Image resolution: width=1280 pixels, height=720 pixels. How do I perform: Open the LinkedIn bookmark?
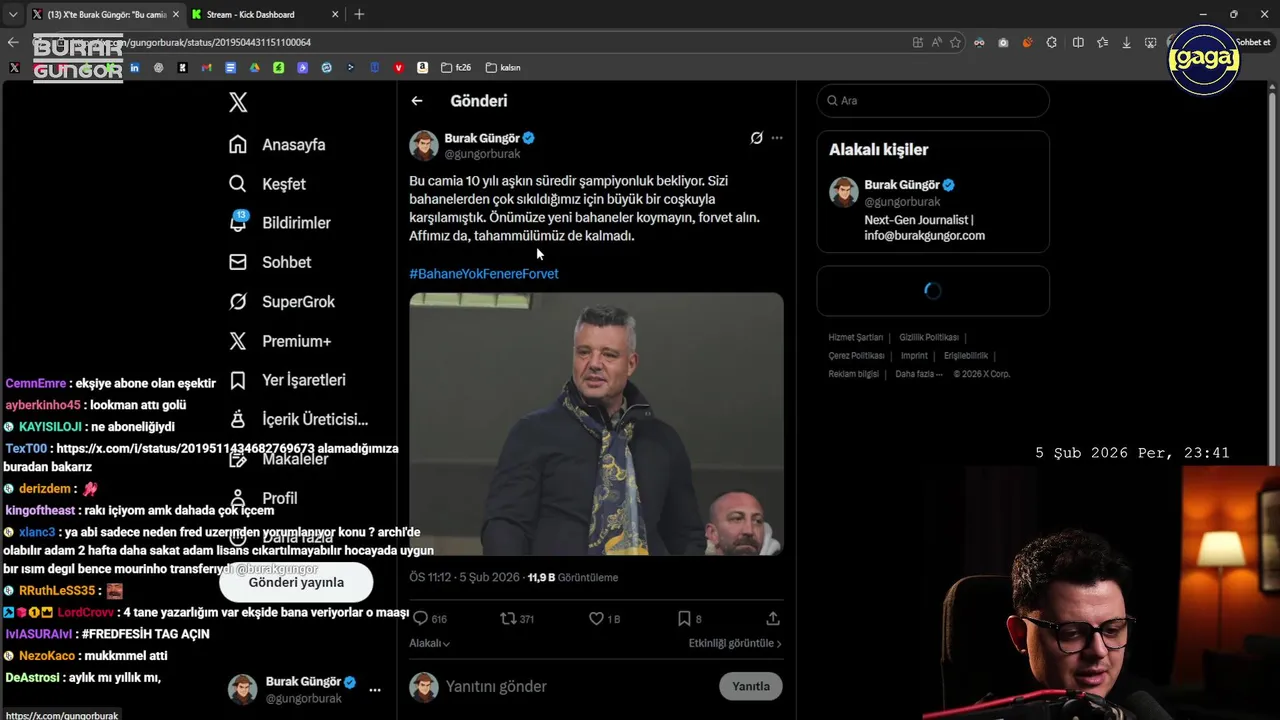tap(134, 68)
